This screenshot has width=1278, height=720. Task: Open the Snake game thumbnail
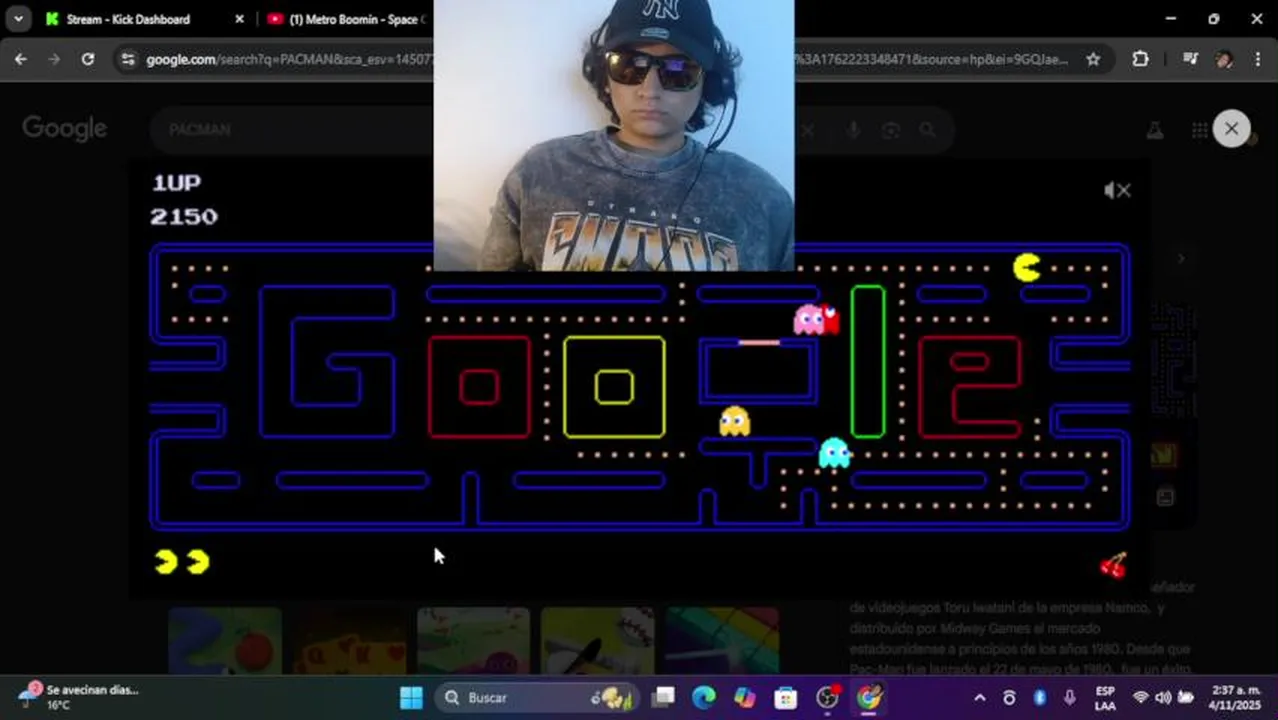[x=225, y=640]
